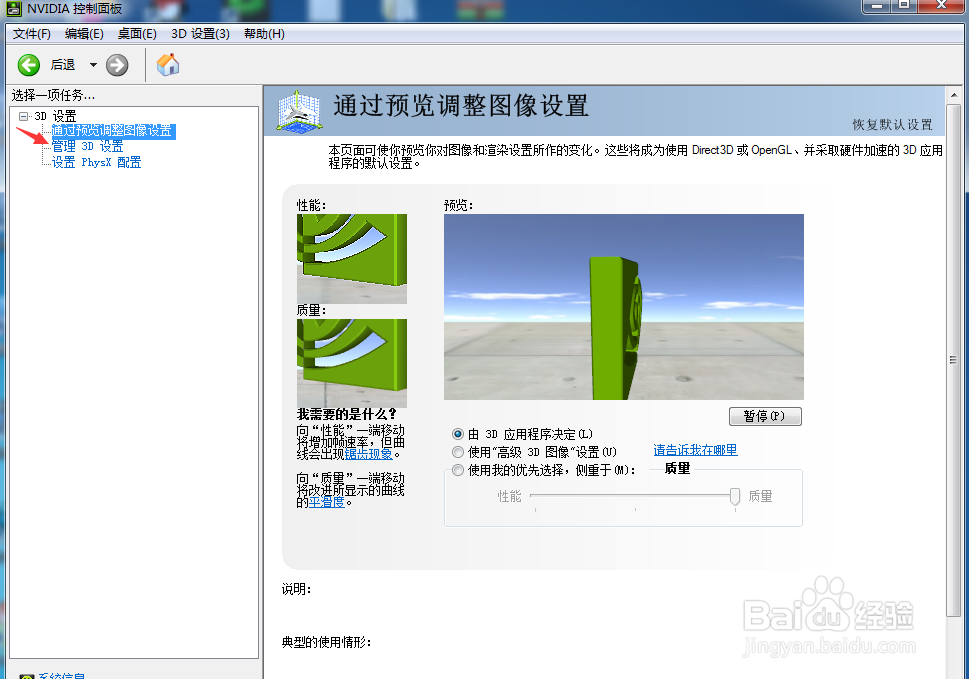Viewport: 969px width, 679px height.
Task: Open the 系统信息 link at bottom left
Action: [x=61, y=675]
